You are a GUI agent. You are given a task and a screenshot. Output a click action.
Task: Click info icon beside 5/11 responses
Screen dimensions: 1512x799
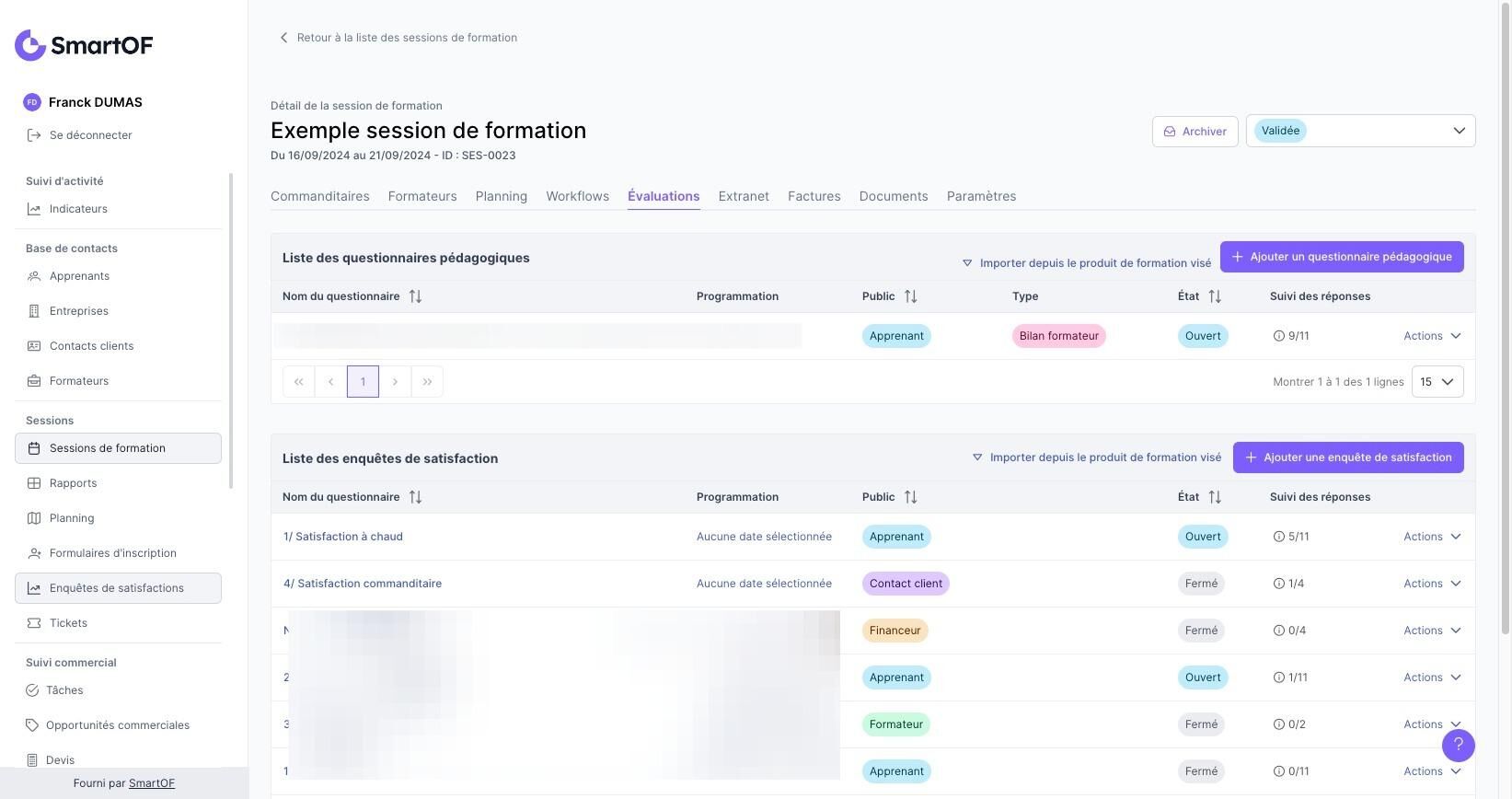pos(1278,537)
